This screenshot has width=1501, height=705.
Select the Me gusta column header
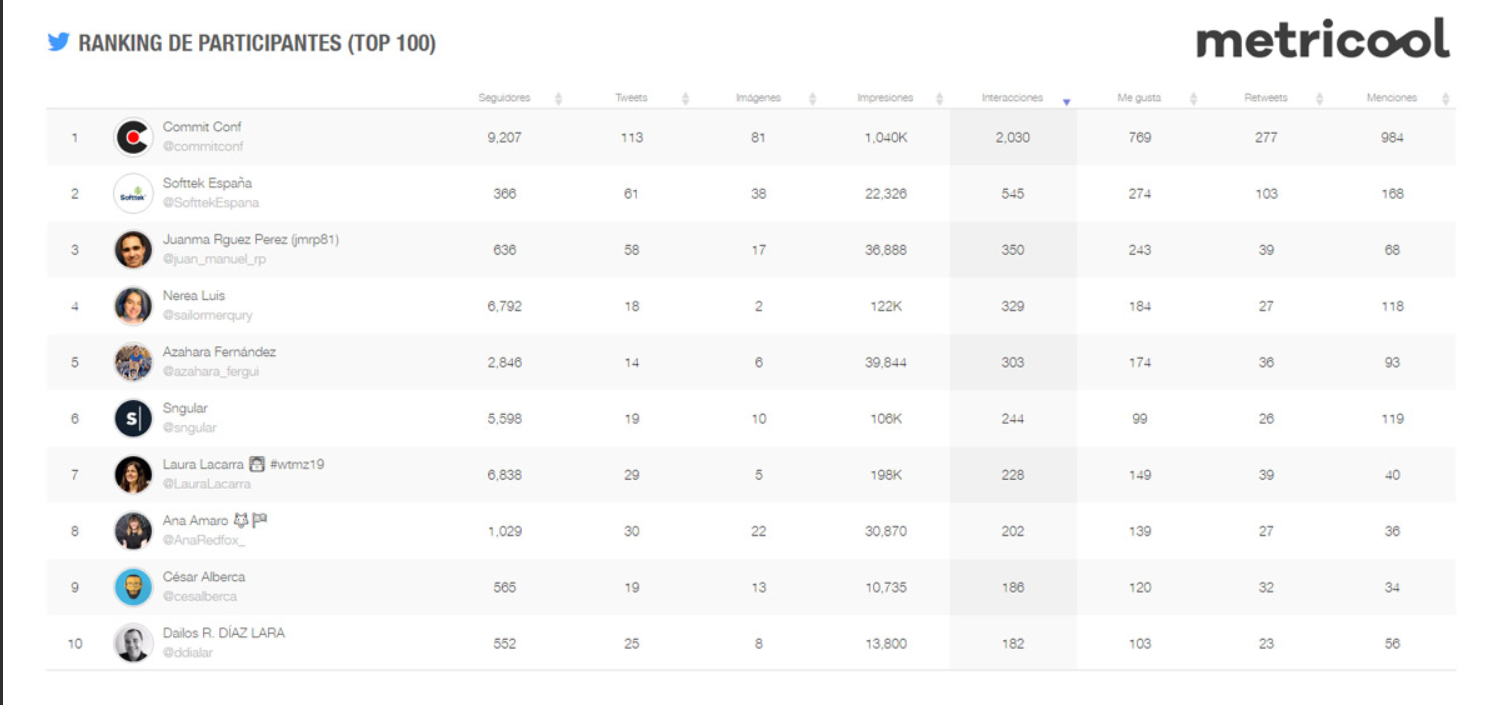(1139, 98)
